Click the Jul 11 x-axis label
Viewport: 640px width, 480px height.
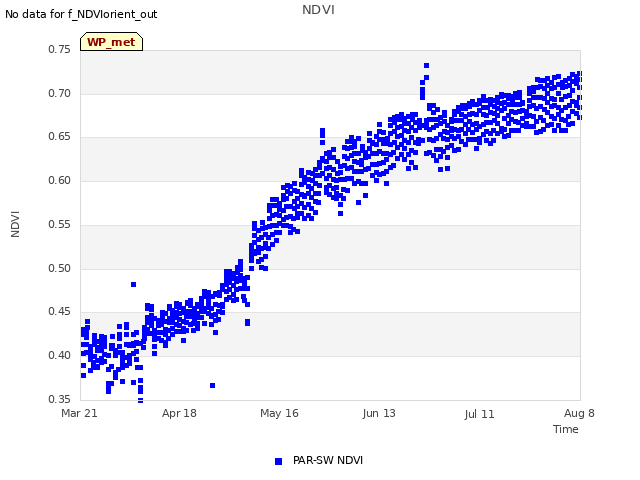(x=479, y=414)
